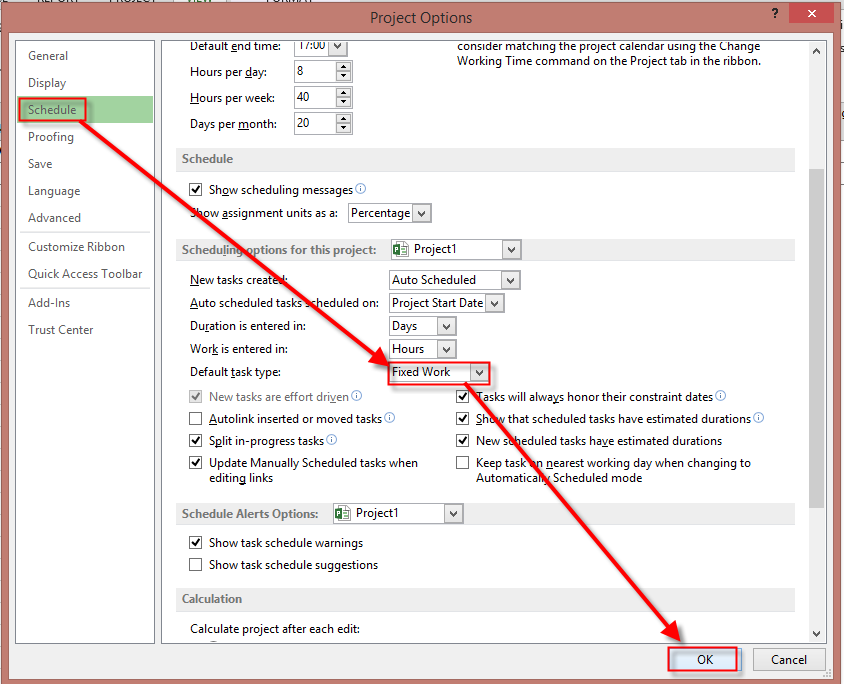Open Show assignment units as a dropdown

coord(421,213)
